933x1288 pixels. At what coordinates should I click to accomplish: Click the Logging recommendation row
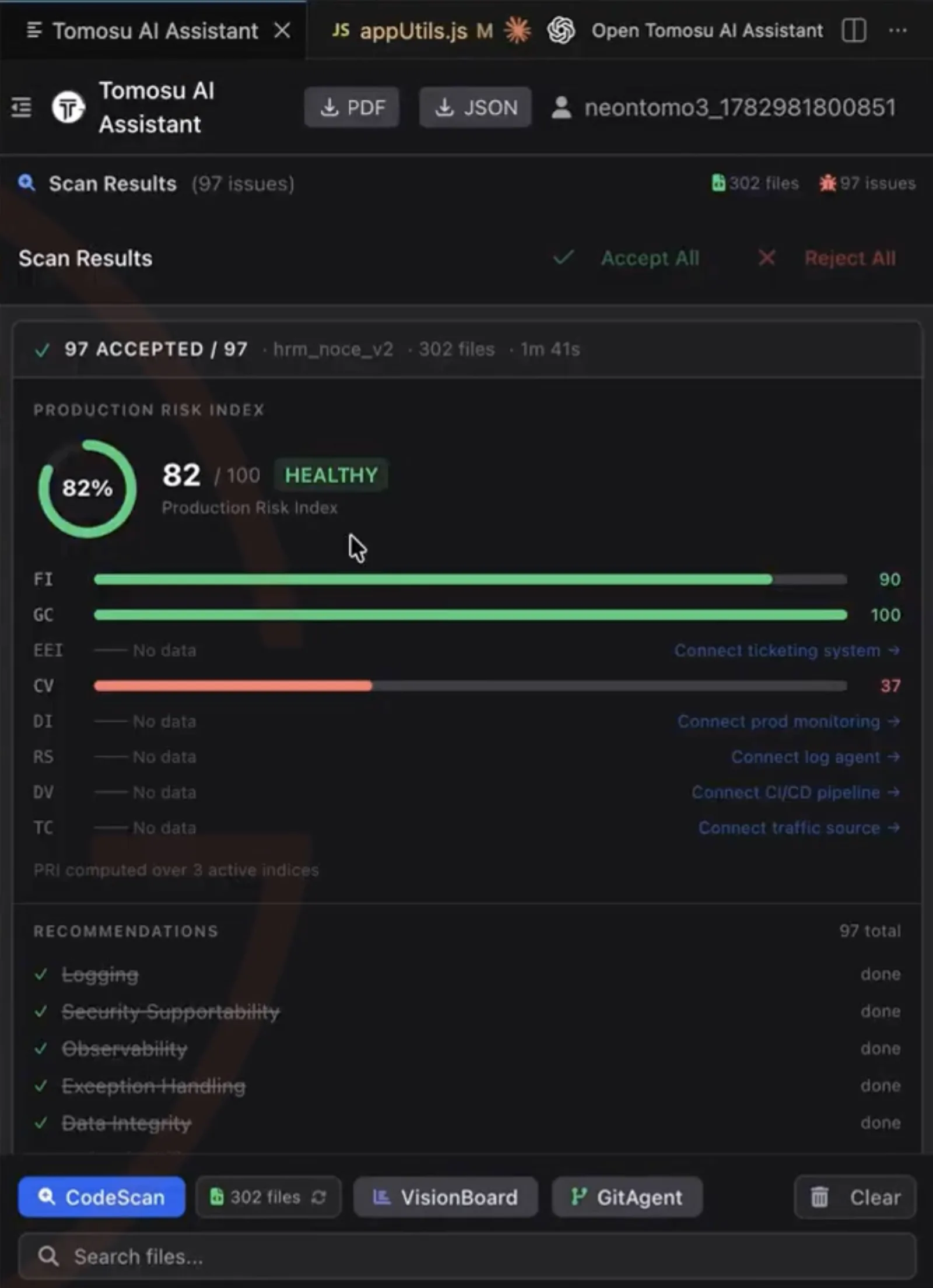click(467, 974)
